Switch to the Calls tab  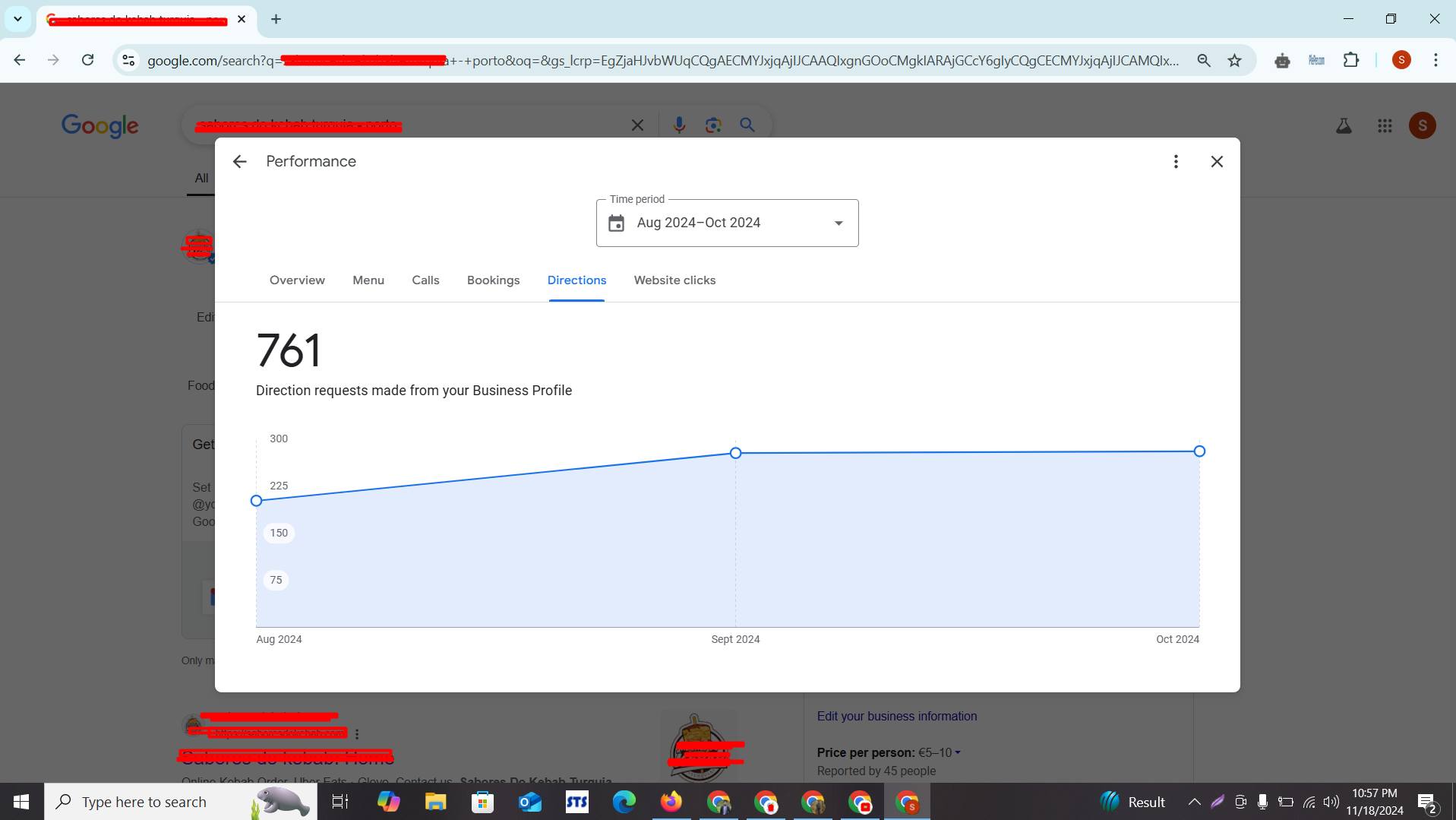(425, 280)
